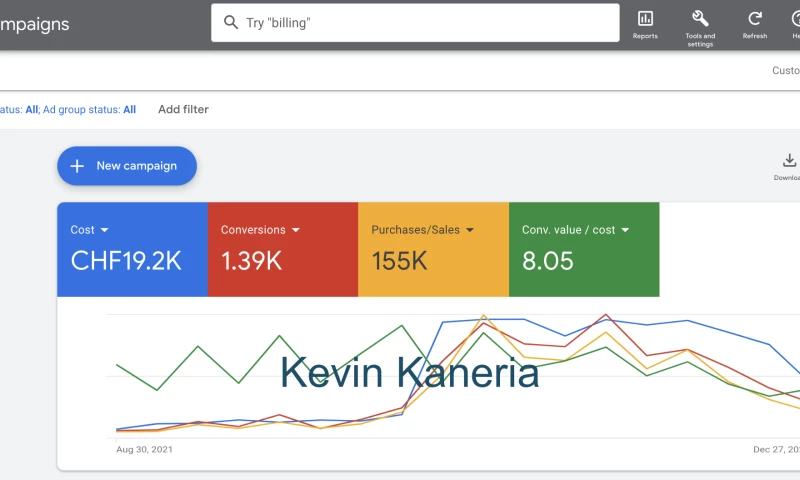Select the 155K purchases value
The image size is (800, 480).
(x=400, y=261)
